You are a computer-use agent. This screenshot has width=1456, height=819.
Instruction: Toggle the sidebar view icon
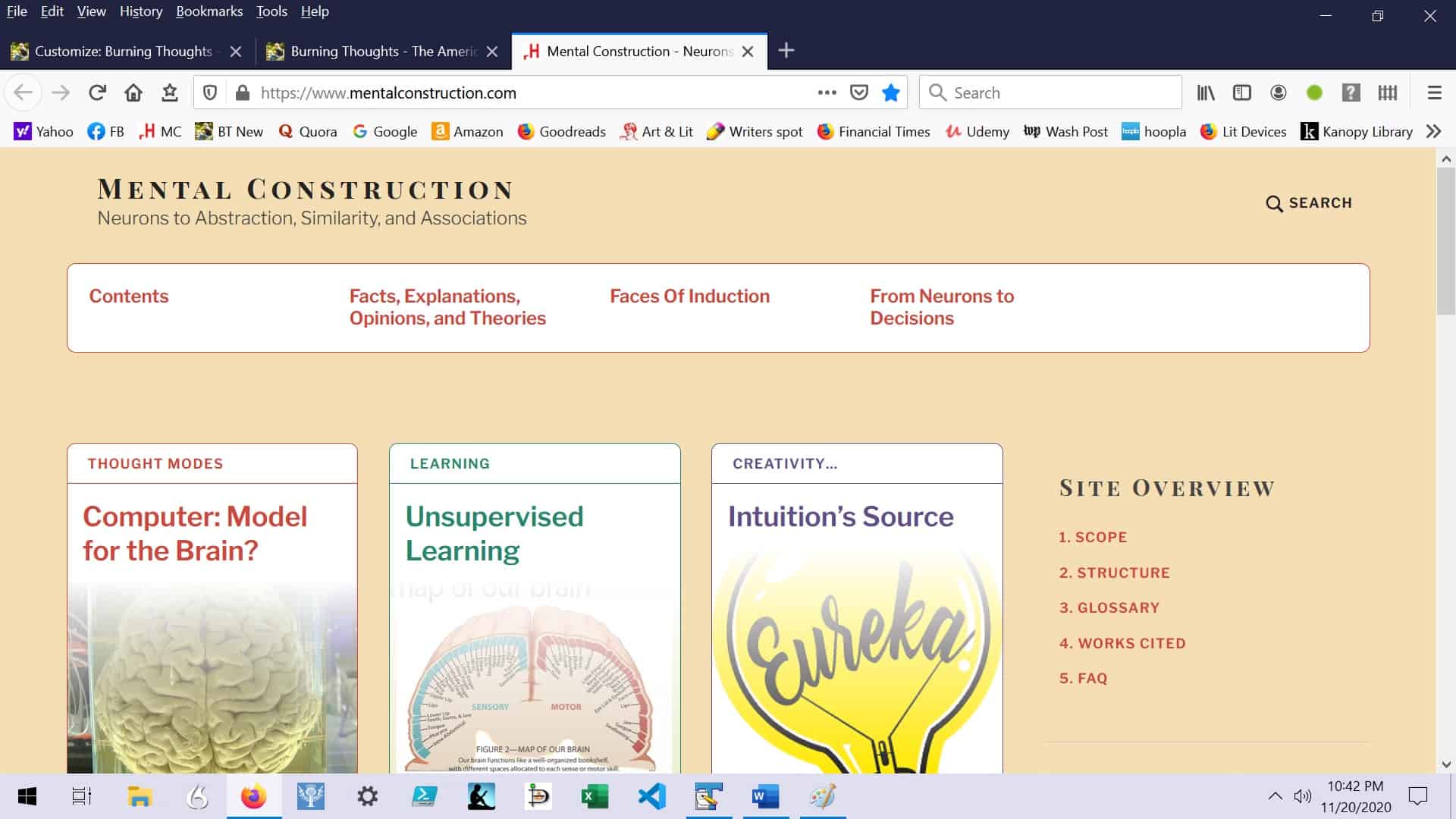[1241, 93]
